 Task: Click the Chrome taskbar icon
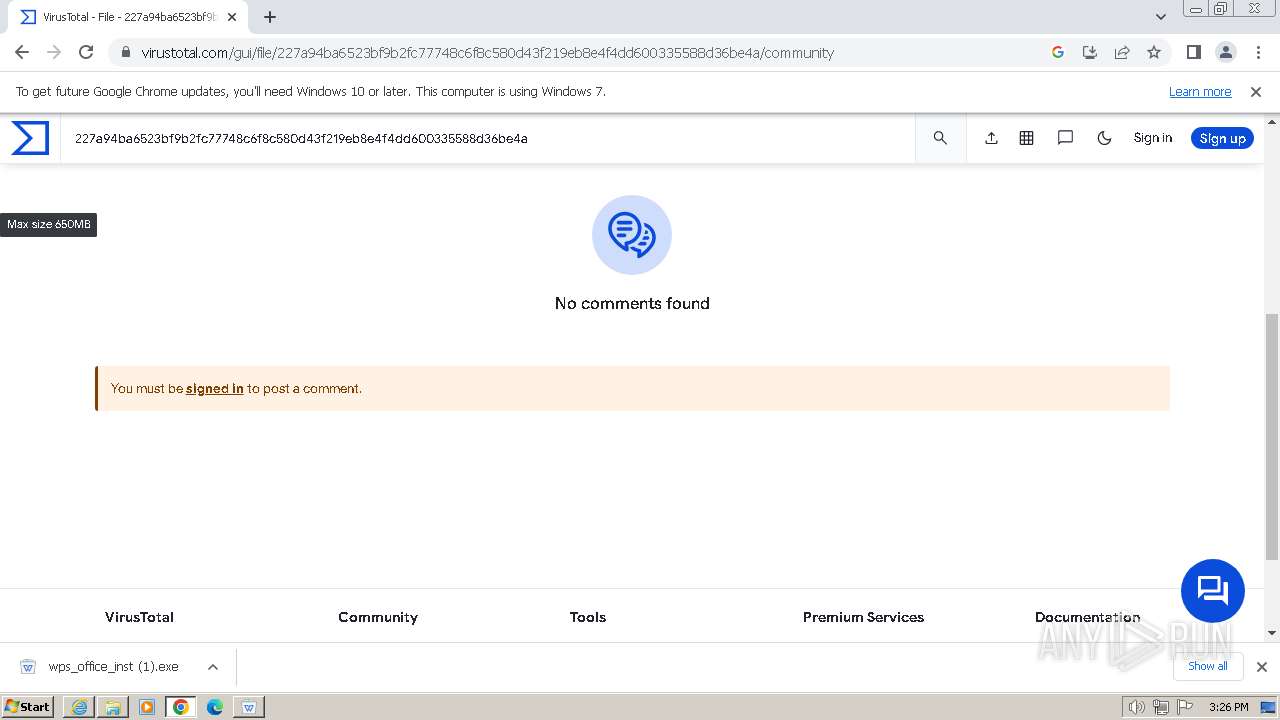[181, 707]
